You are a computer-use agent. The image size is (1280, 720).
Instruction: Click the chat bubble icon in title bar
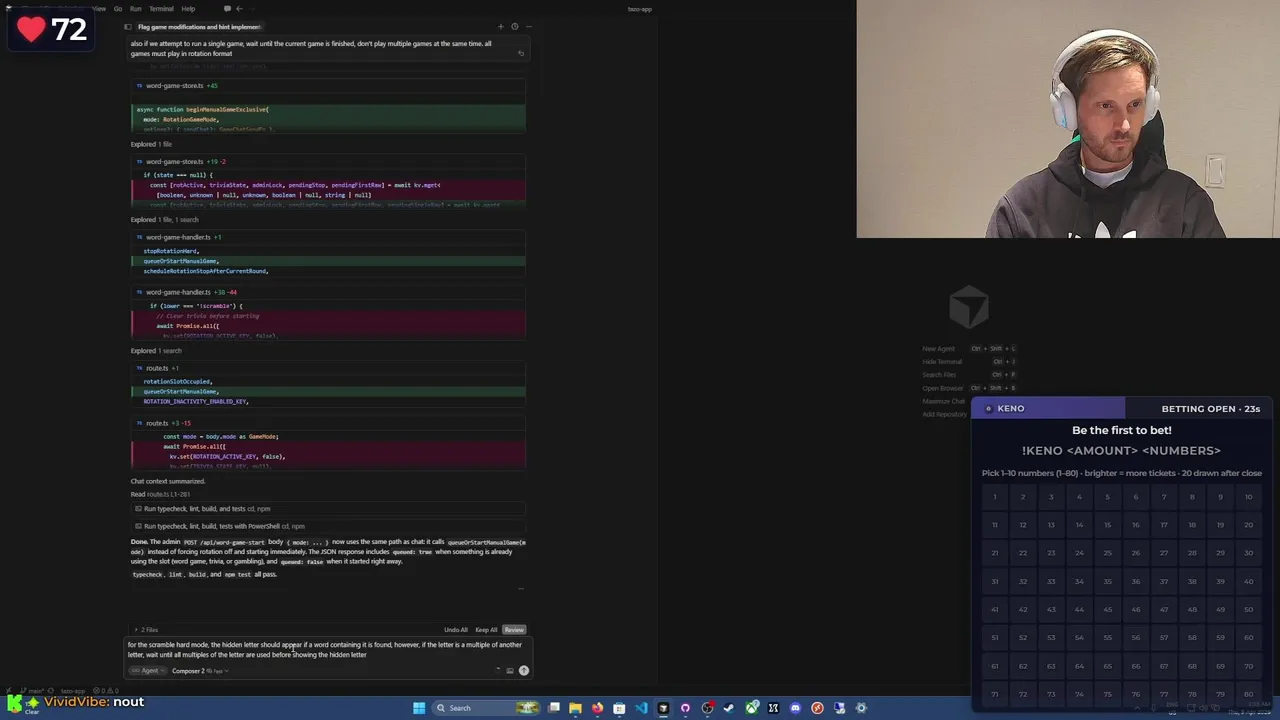click(x=227, y=9)
